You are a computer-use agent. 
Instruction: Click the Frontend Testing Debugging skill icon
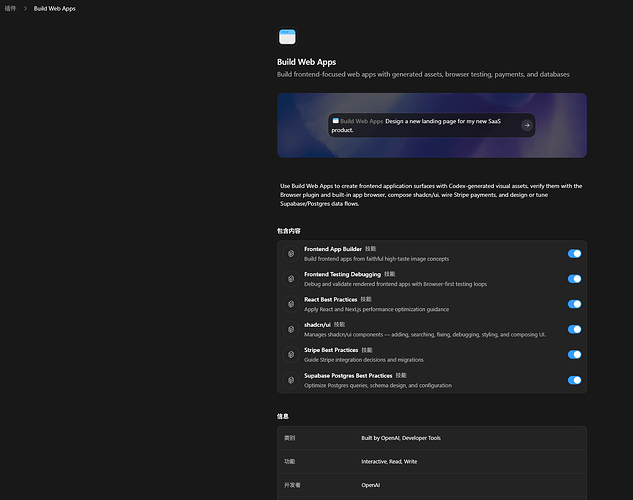(x=291, y=279)
